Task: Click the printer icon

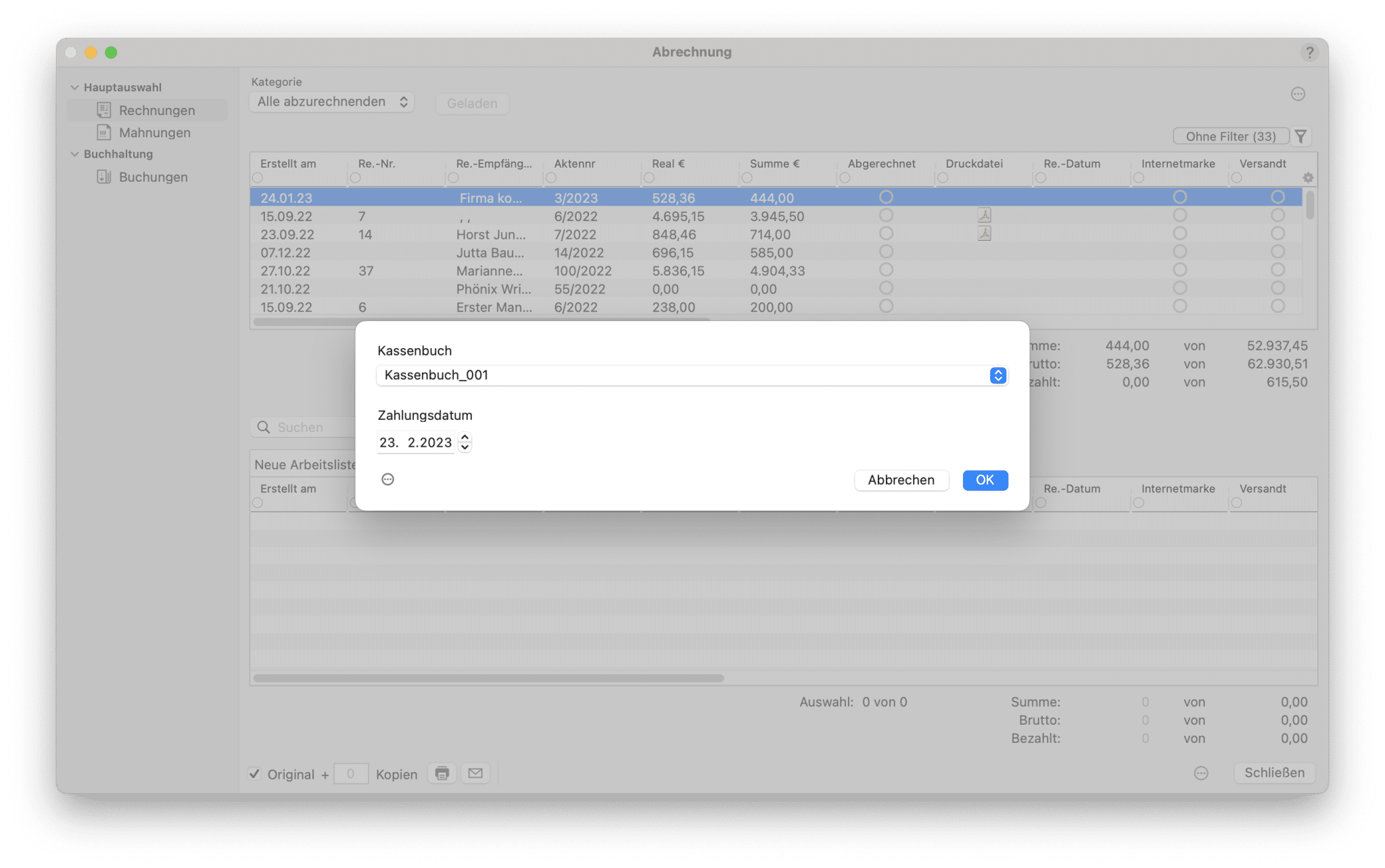Action: [x=442, y=773]
